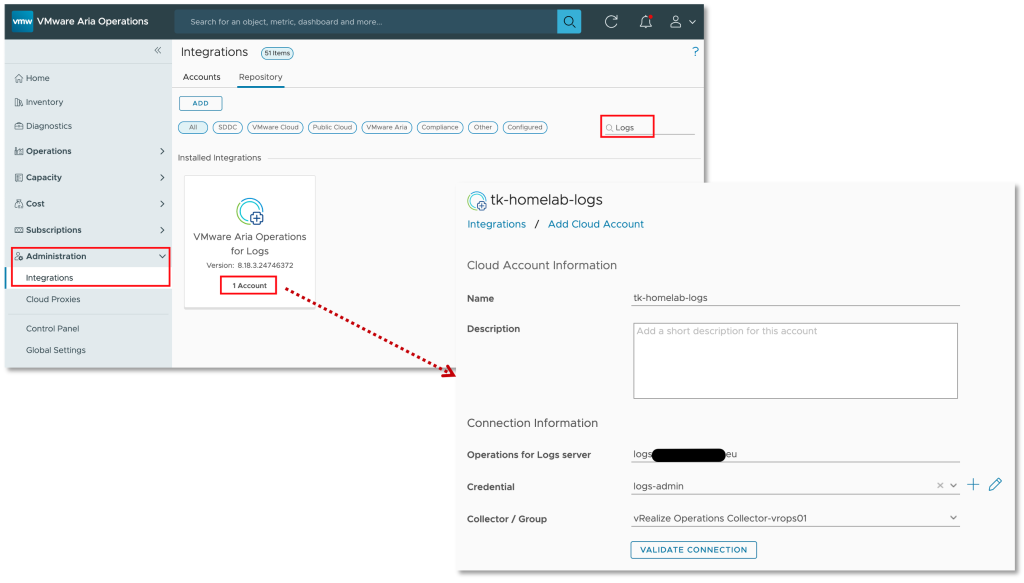Select the Configured filter pill
The image size is (1024, 583).
(524, 127)
